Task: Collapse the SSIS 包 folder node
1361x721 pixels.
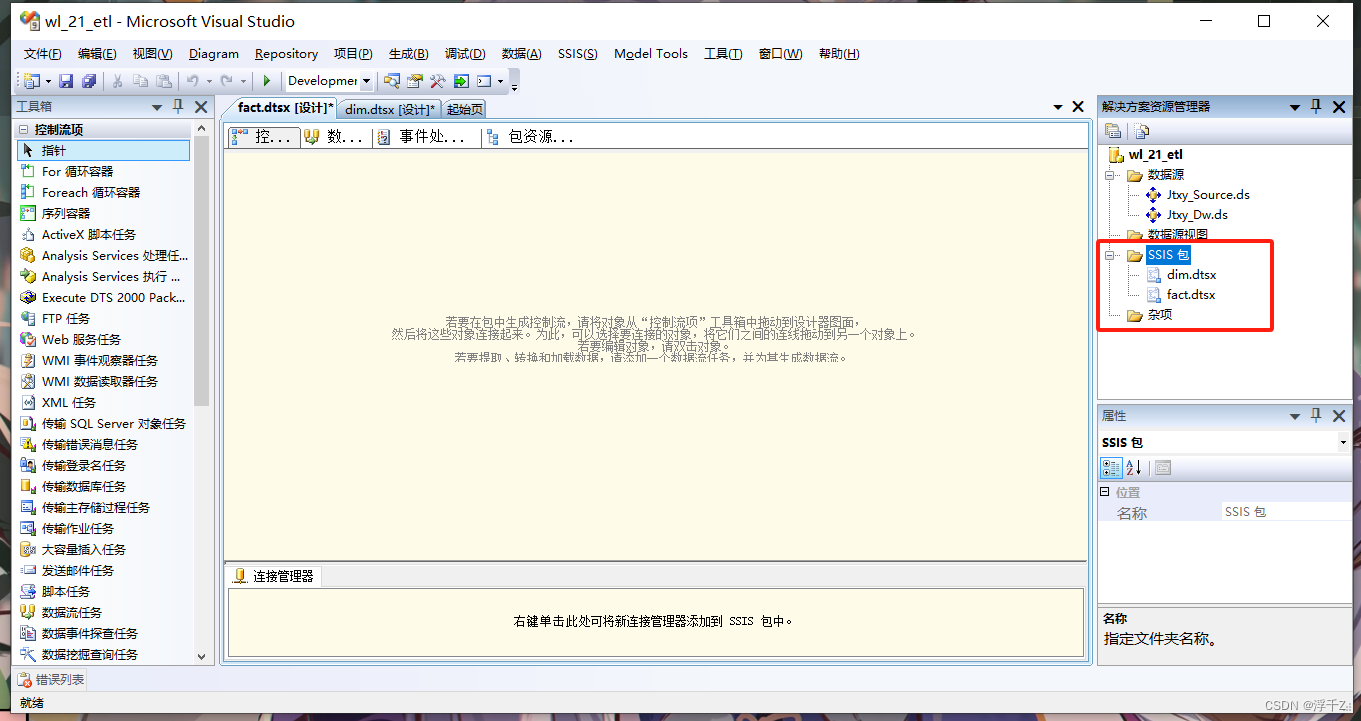Action: click(x=1109, y=255)
